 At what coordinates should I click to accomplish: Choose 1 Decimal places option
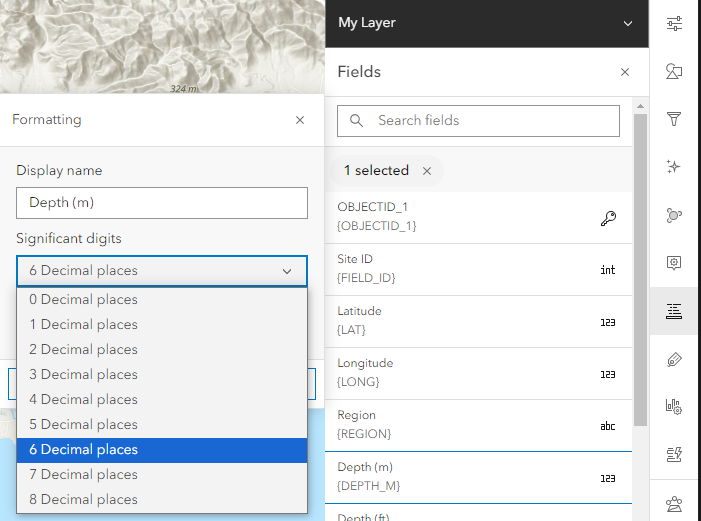coord(162,325)
